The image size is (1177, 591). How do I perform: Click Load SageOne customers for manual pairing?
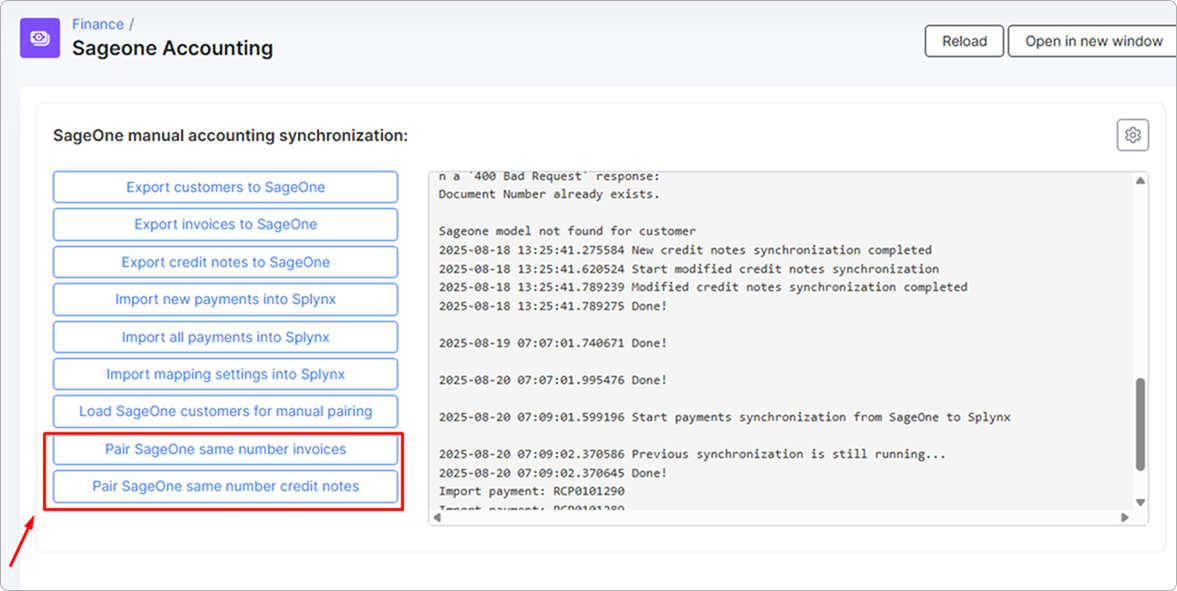[225, 412]
